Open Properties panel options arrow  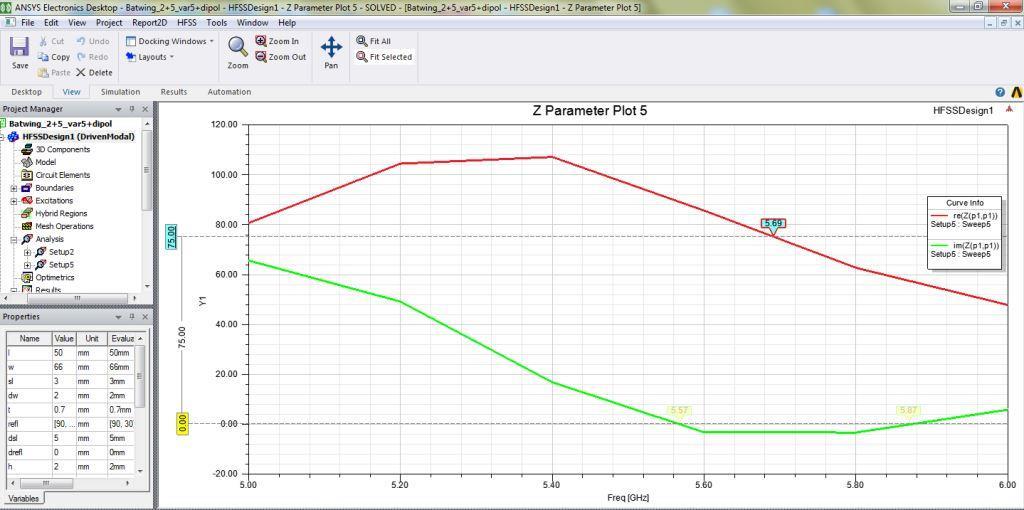[x=118, y=317]
